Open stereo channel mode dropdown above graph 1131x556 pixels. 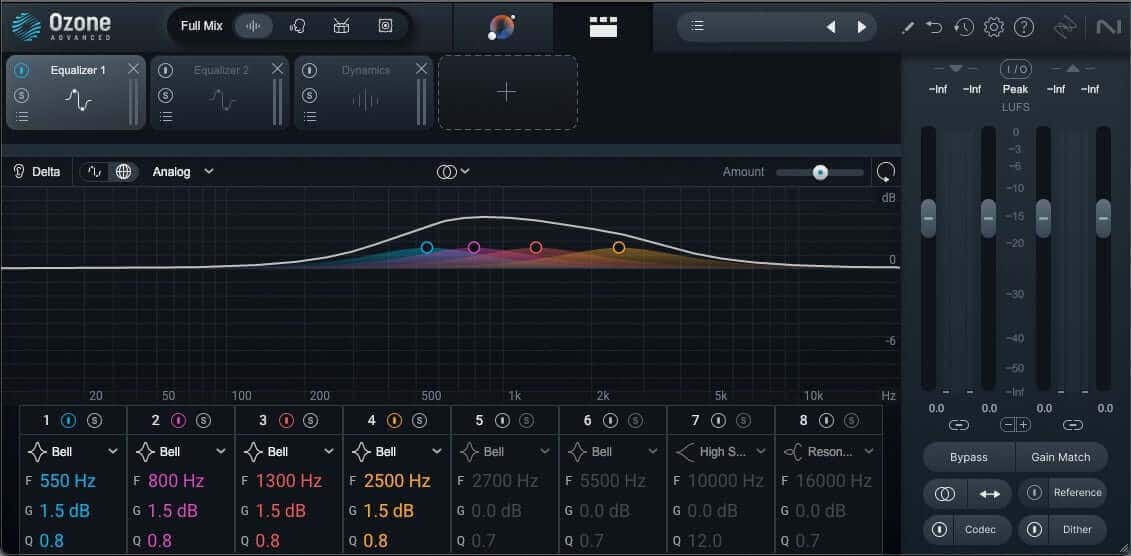453,172
